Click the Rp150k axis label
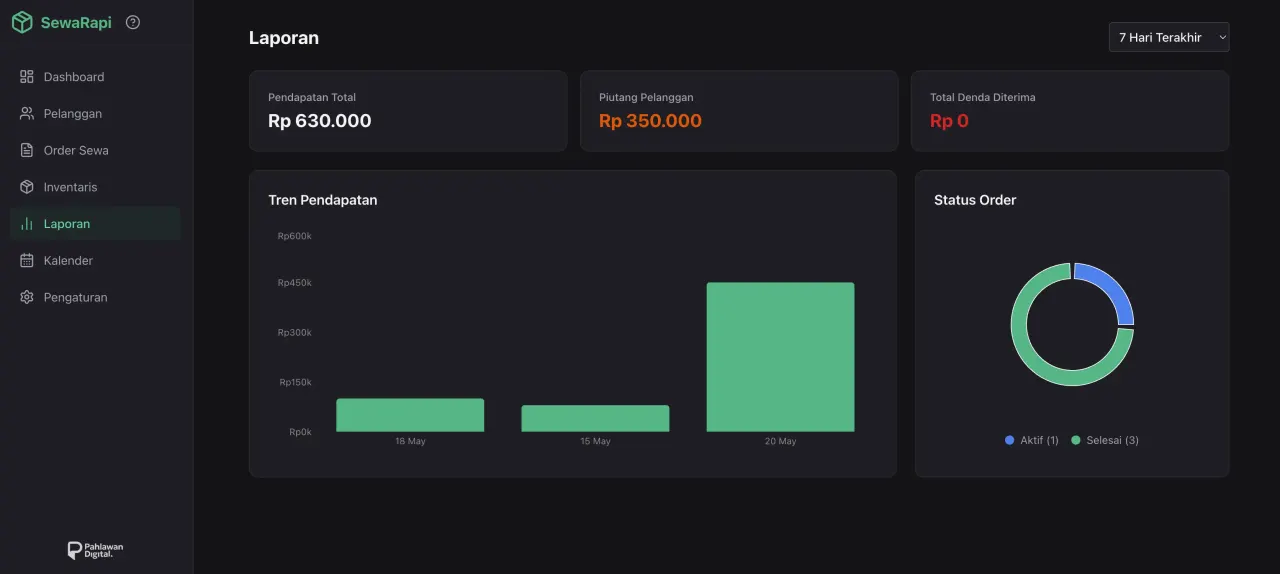Screen dimensions: 1280x574 point(295,382)
